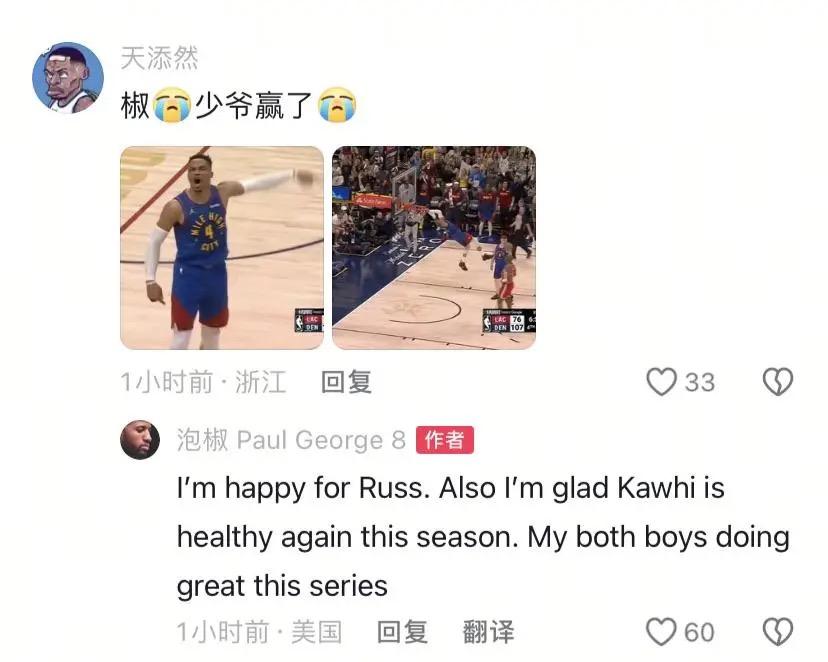
Task: Click the like count 33
Action: (700, 382)
